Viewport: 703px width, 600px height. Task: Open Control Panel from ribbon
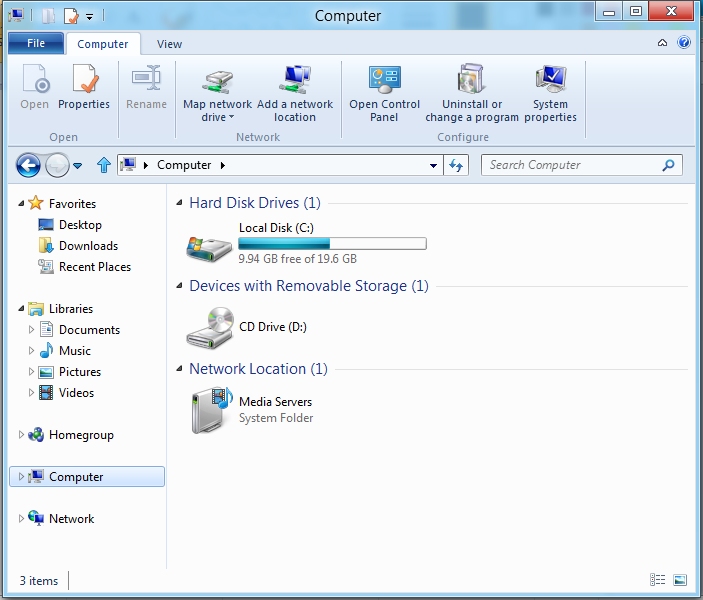click(x=384, y=93)
